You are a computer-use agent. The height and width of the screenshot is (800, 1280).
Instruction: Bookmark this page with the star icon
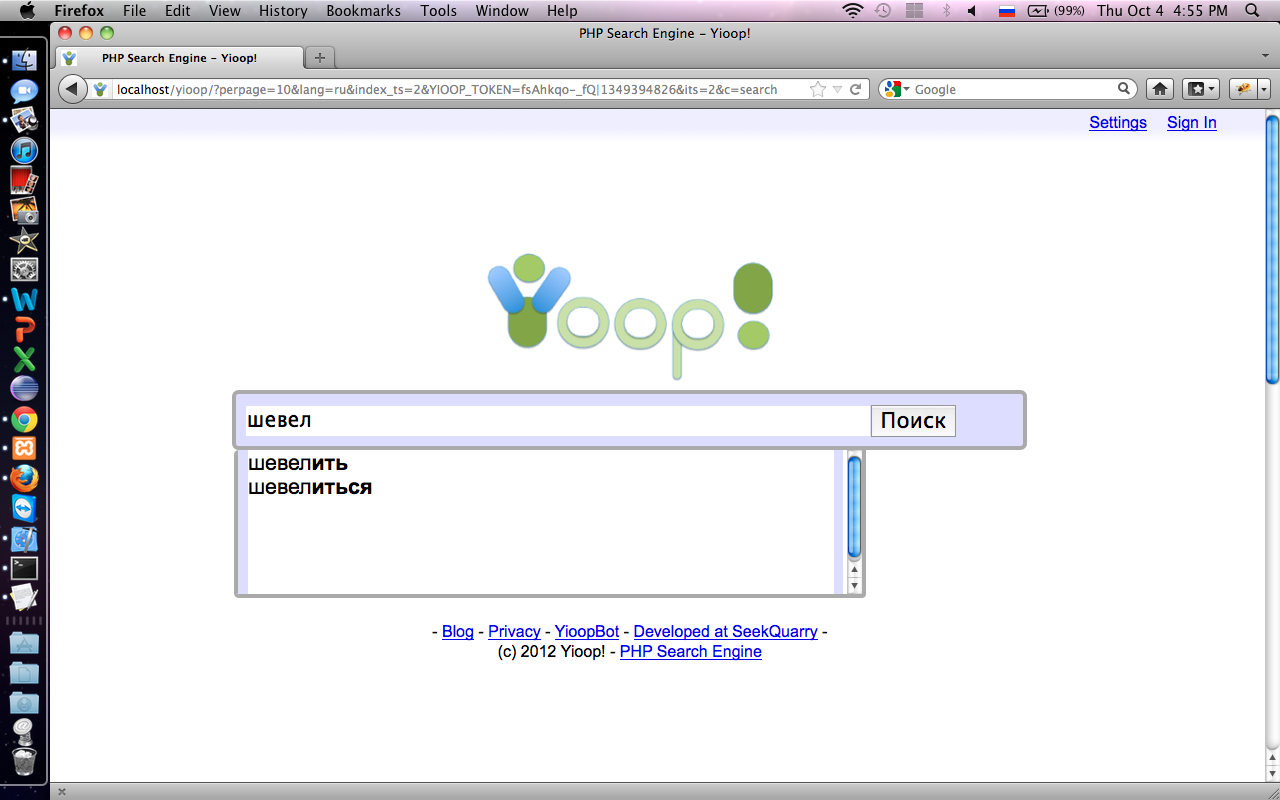tap(818, 89)
